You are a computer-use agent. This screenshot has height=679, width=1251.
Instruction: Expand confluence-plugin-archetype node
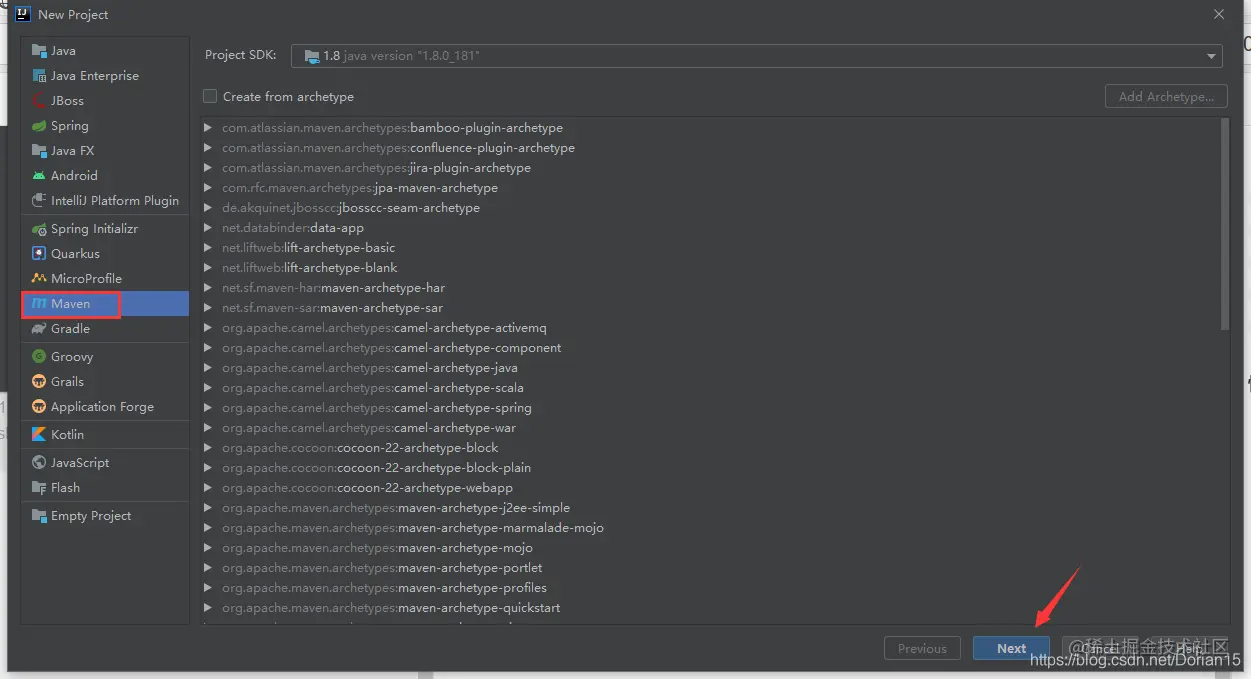tap(208, 148)
